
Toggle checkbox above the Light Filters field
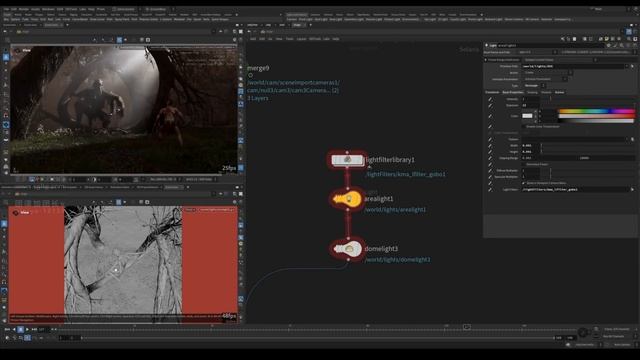(523, 183)
